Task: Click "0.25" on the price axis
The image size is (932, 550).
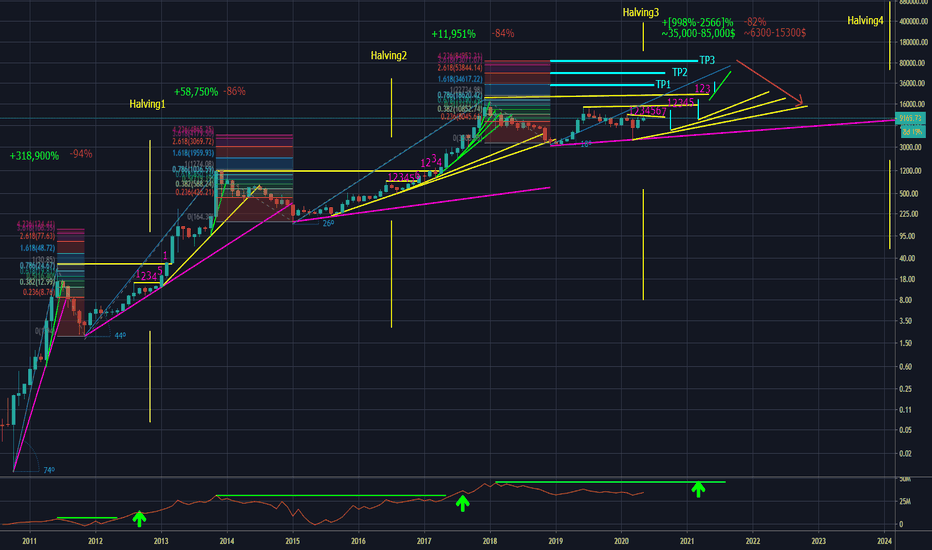Action: (x=906, y=389)
